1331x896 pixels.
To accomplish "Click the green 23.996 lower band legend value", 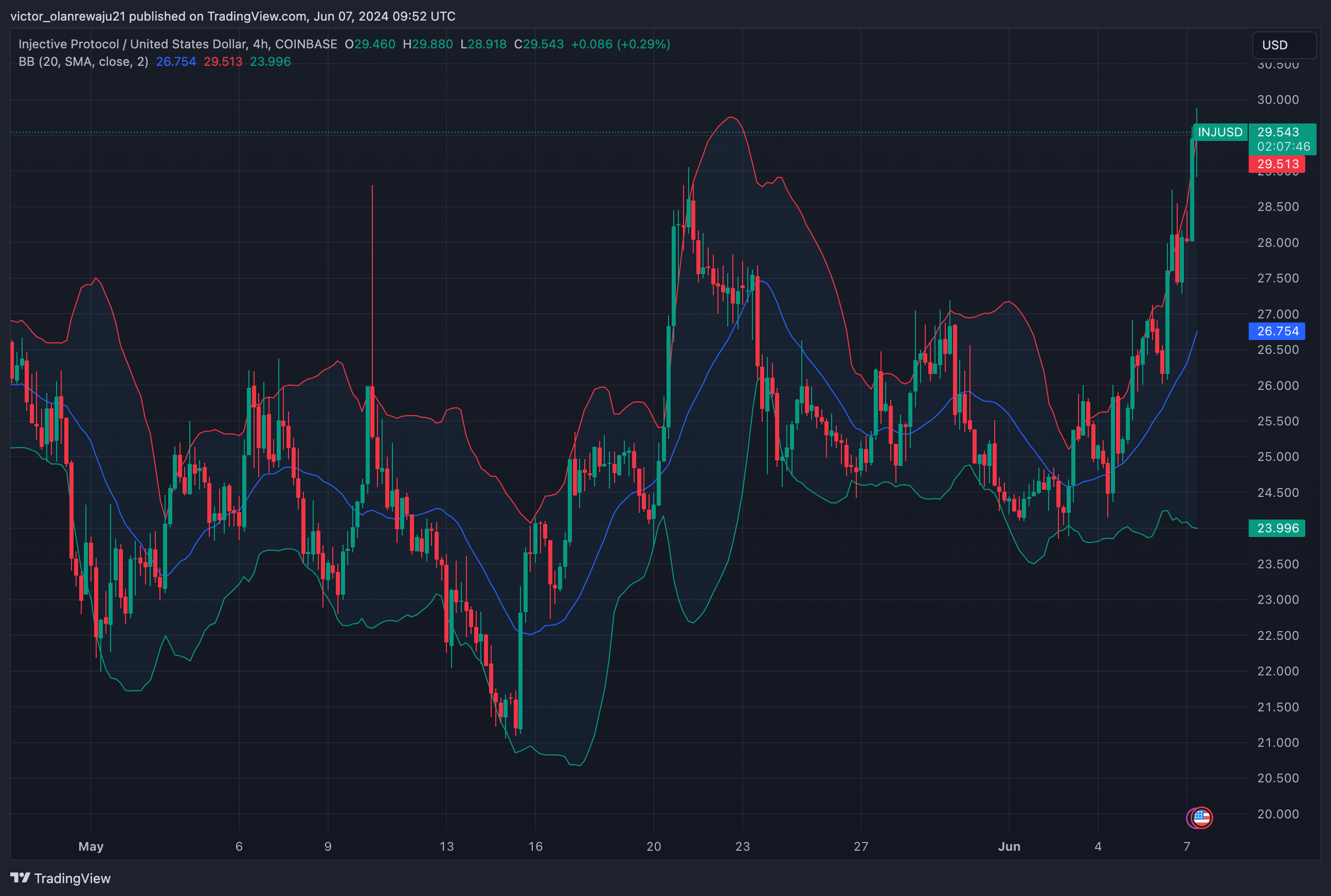I will coord(270,62).
